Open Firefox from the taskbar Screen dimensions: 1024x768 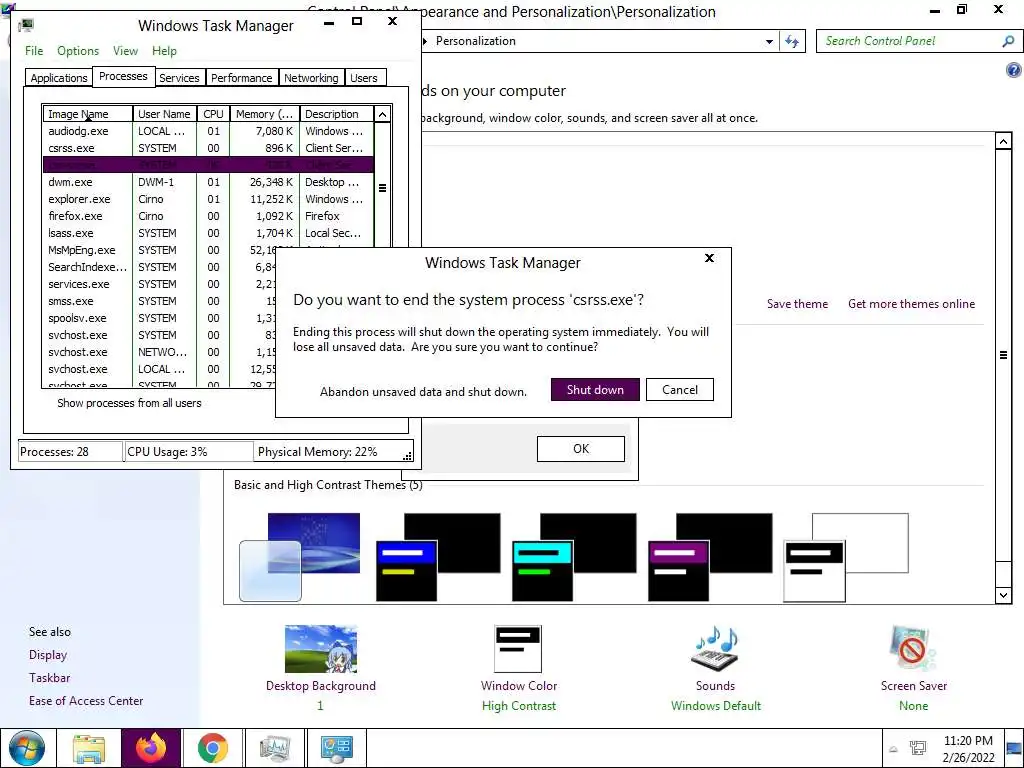point(151,748)
